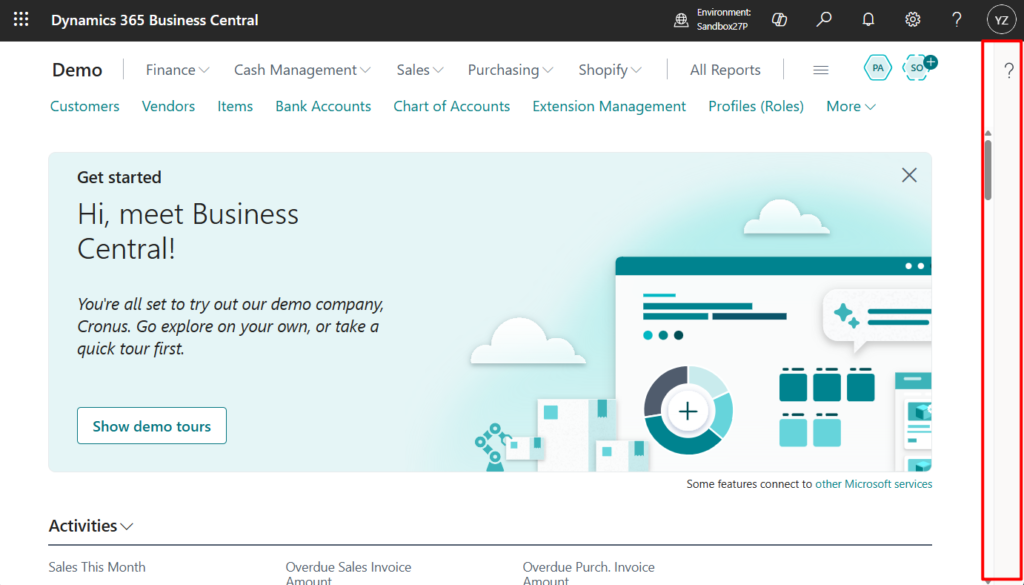Collapse the Activities section chevron
Viewport: 1024px width, 585px height.
(x=127, y=527)
